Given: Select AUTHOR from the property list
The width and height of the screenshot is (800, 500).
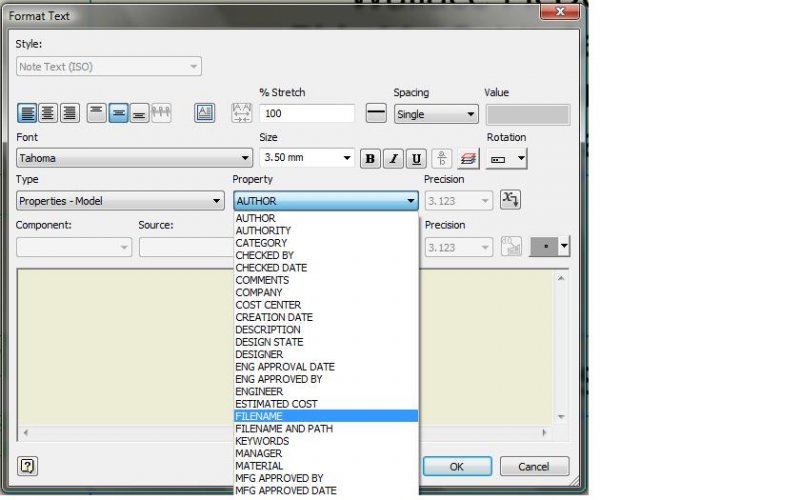Looking at the screenshot, I should click(x=326, y=218).
